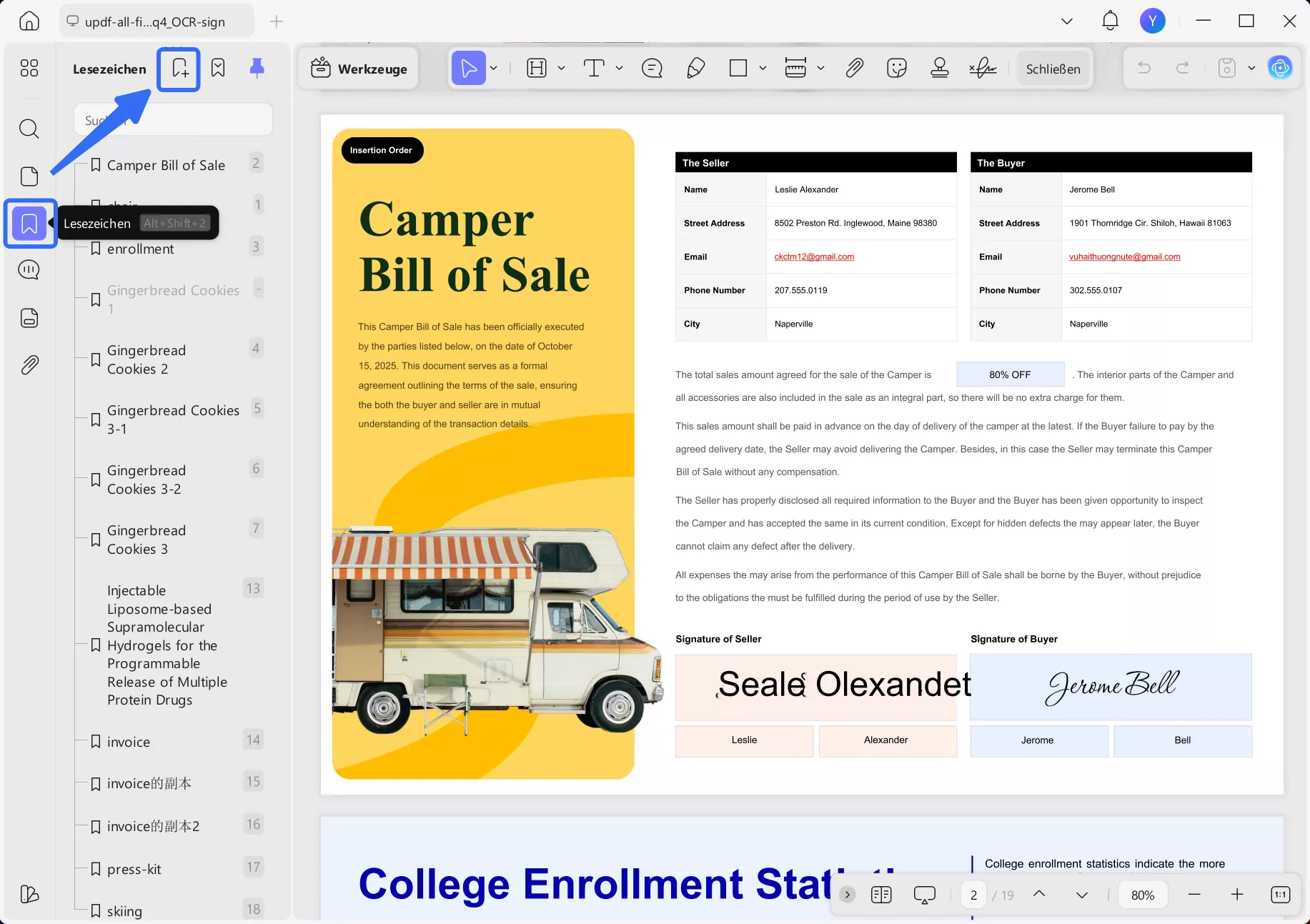1310x924 pixels.
Task: Open vuhaithuongnute@gmail.com email link
Action: point(1125,257)
